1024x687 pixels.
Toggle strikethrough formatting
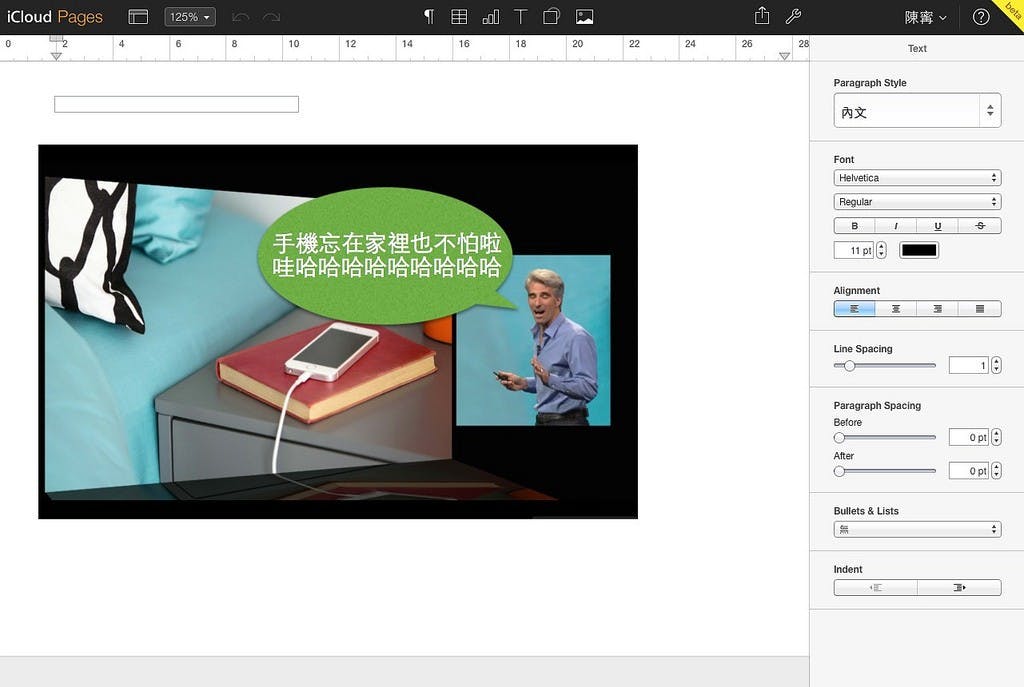(980, 226)
